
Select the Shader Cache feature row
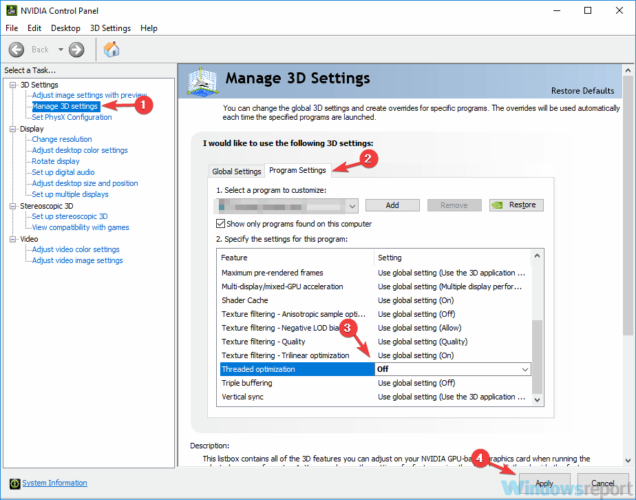(x=375, y=300)
